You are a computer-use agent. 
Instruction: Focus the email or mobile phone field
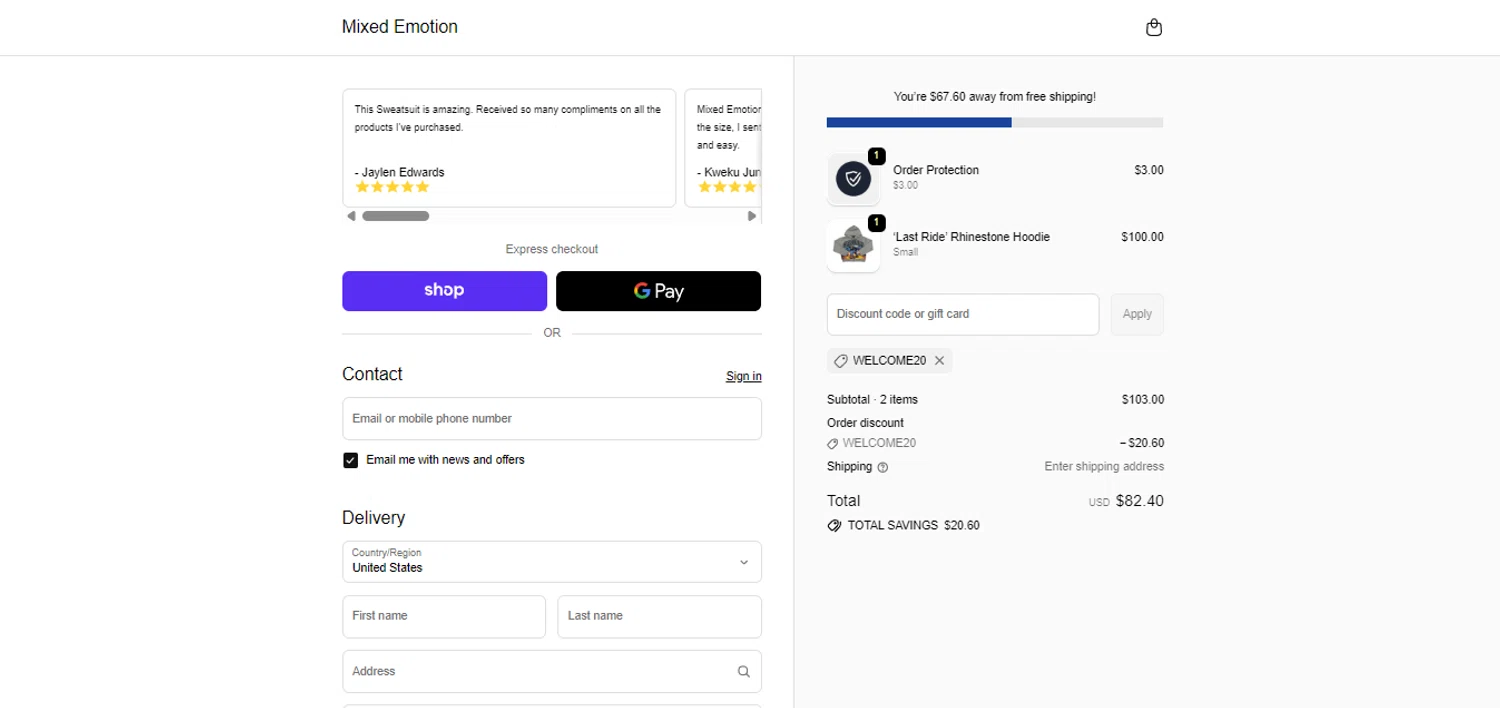pos(552,419)
